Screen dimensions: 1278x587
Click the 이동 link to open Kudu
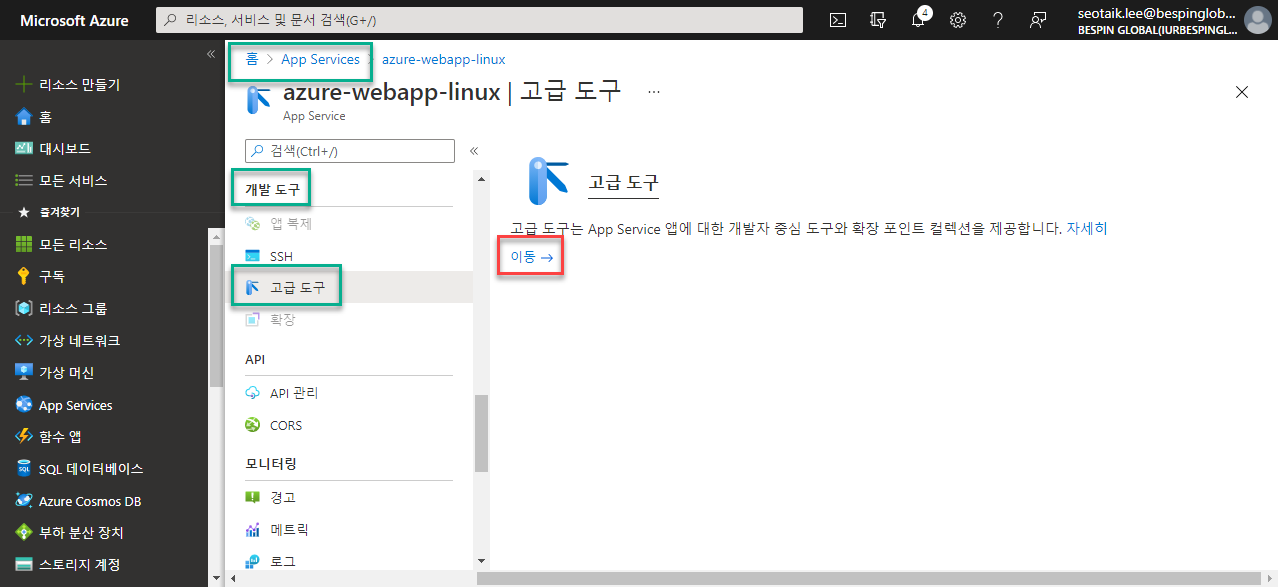tap(532, 257)
